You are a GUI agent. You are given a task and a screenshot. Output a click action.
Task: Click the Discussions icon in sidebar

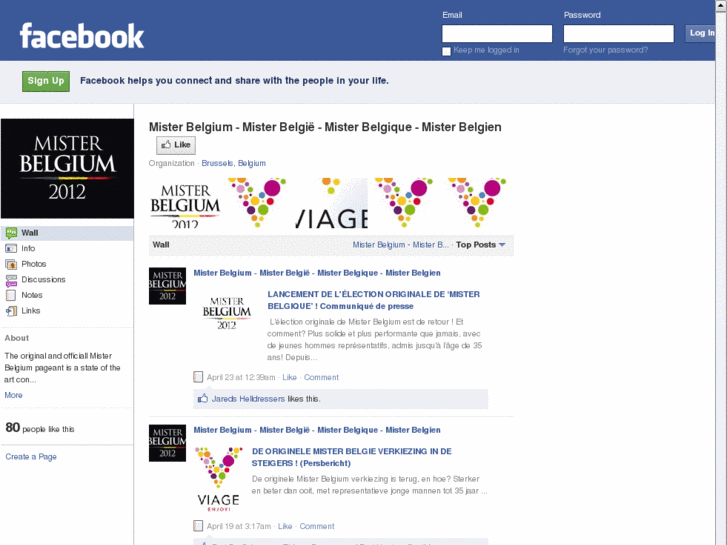click(11, 280)
